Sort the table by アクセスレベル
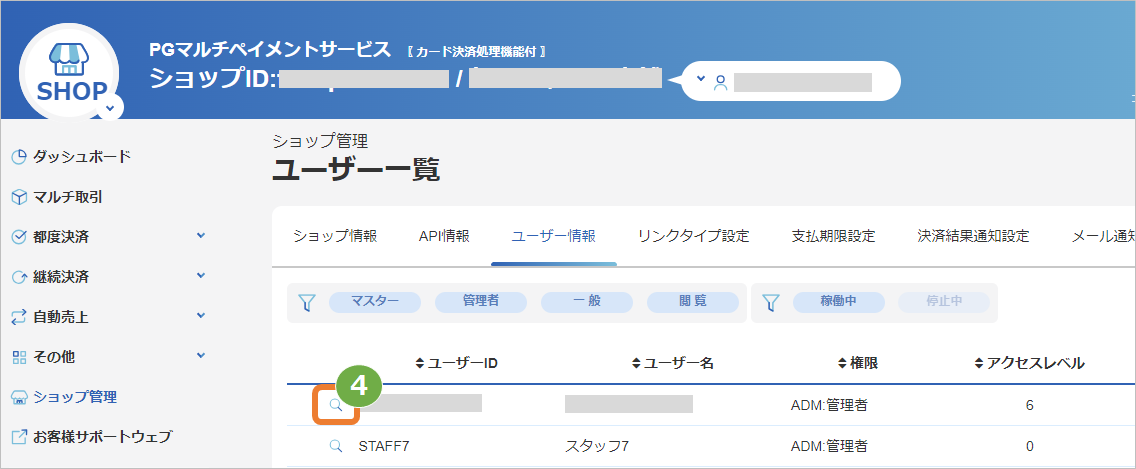1136x469 pixels. pyautogui.click(x=1030, y=363)
